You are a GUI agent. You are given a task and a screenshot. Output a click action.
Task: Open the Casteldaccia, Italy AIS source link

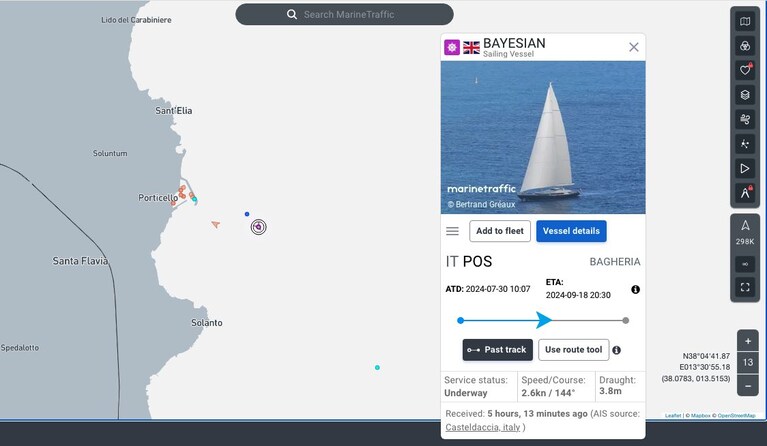(482, 427)
